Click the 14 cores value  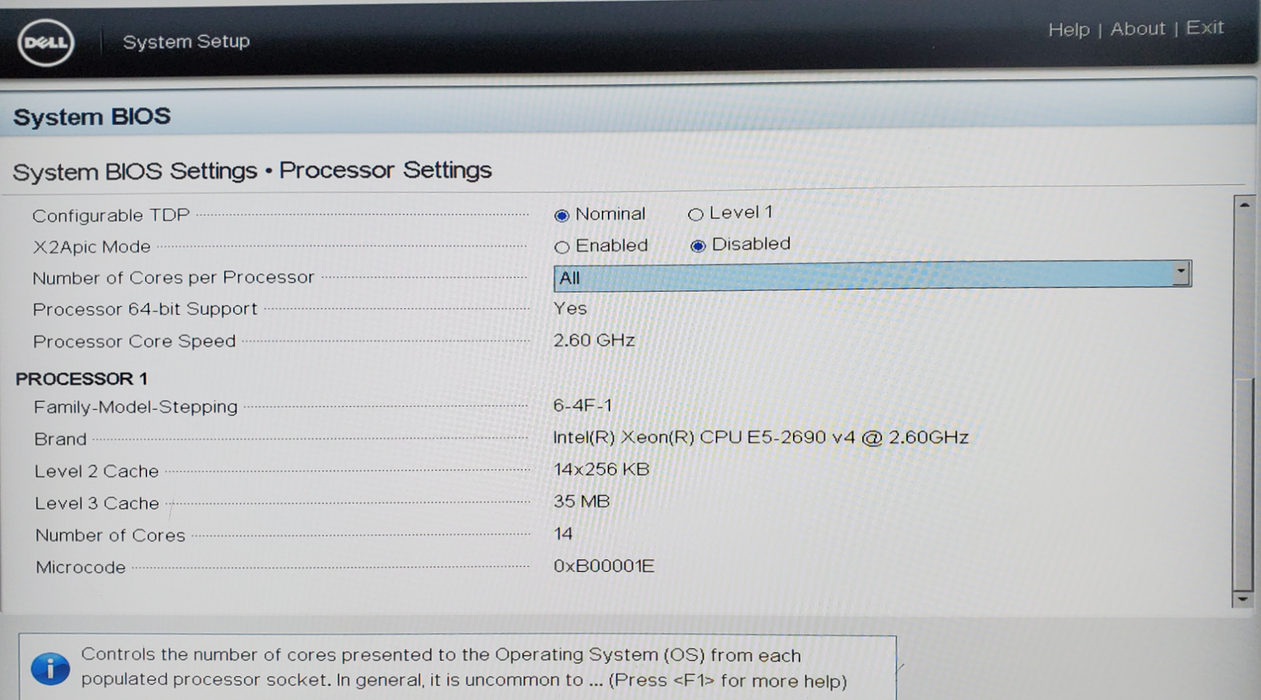click(x=563, y=533)
